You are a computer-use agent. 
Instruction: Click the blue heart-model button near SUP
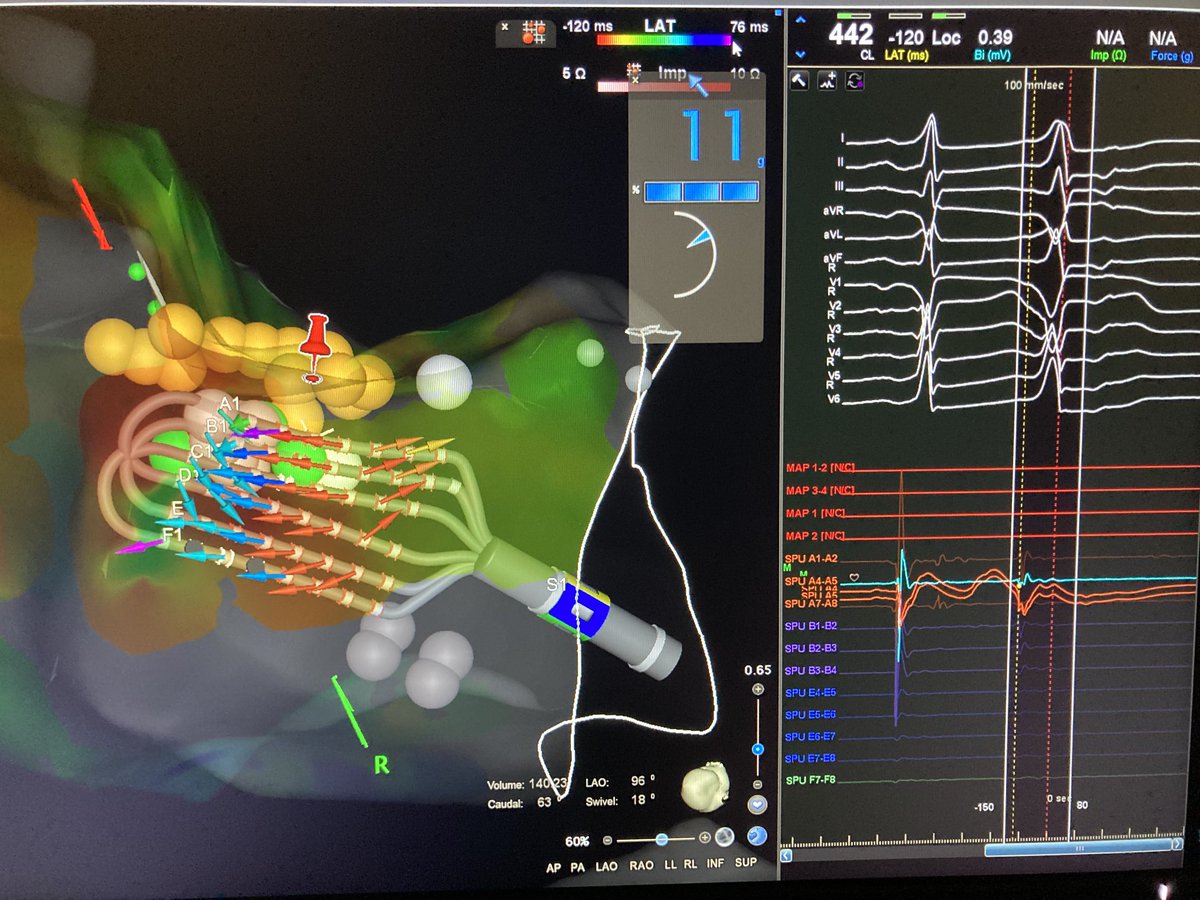click(x=757, y=836)
